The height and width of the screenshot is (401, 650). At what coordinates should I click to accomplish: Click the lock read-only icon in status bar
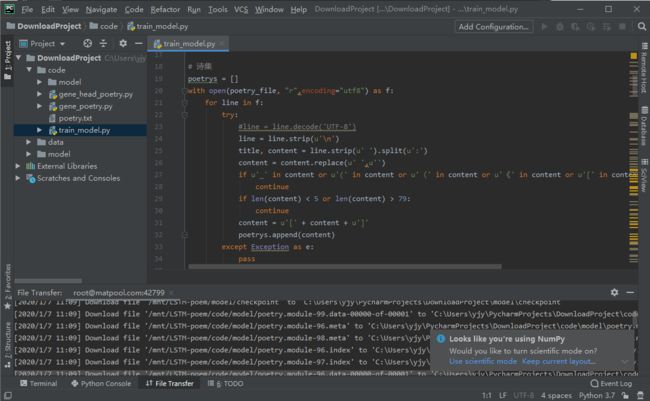[625, 396]
